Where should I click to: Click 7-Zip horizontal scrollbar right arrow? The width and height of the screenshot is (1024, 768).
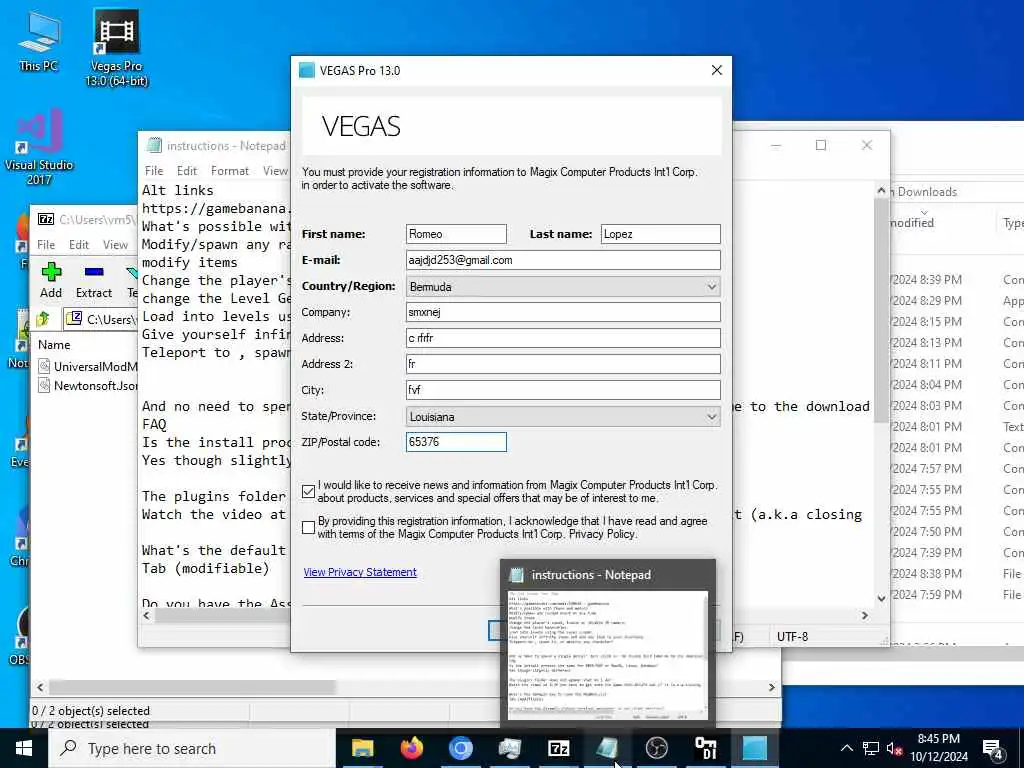pyautogui.click(x=772, y=687)
